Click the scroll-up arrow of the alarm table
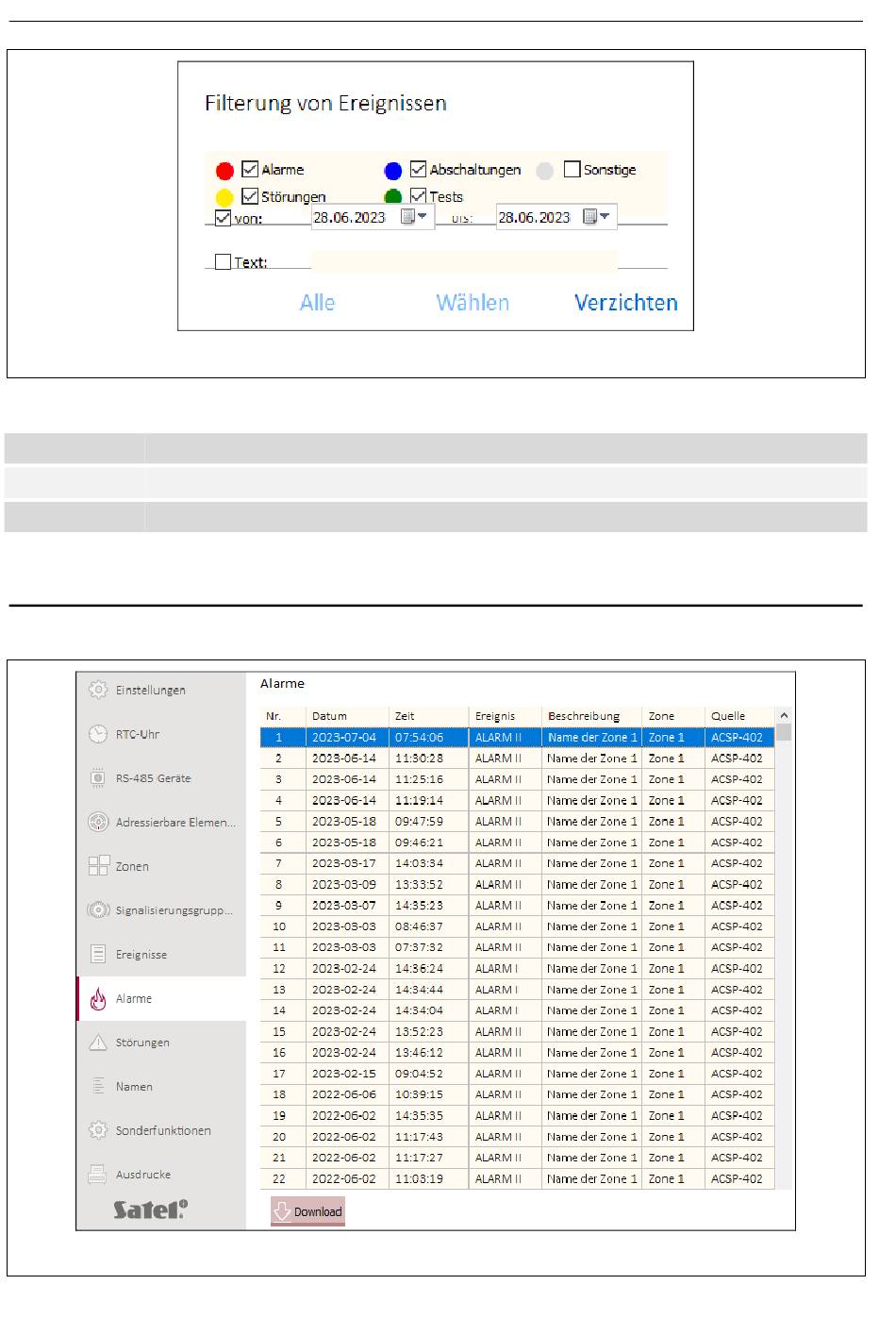Screen dimensions: 896x1318 point(784,716)
